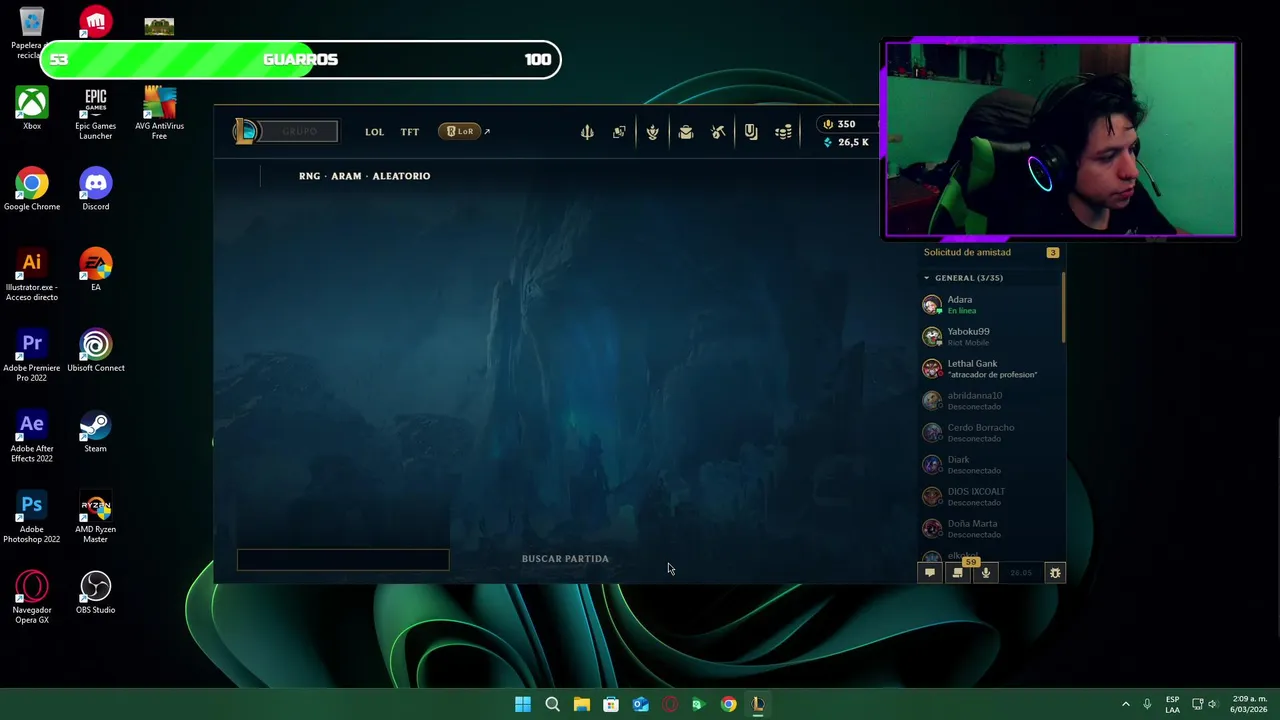Open Outlook from the taskbar

click(x=641, y=704)
